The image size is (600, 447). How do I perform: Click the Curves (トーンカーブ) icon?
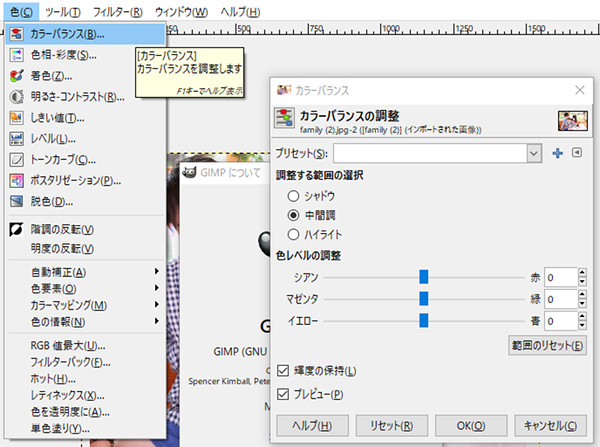(x=16, y=159)
